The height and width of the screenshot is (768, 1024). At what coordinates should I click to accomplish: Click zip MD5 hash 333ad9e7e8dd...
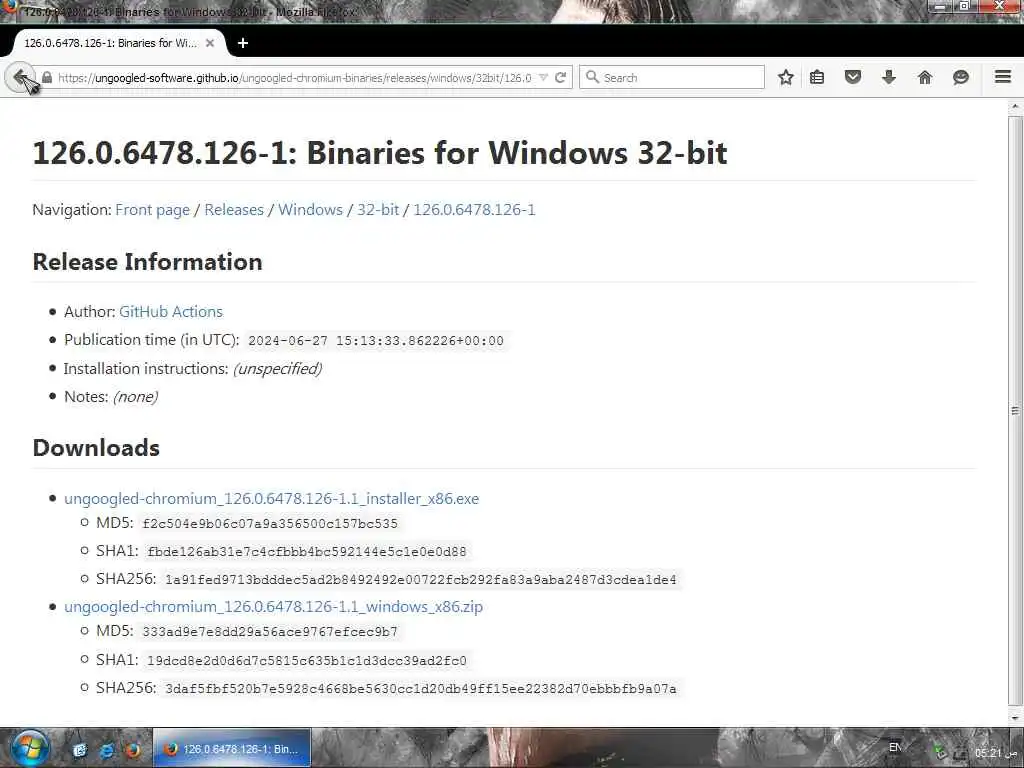[270, 632]
